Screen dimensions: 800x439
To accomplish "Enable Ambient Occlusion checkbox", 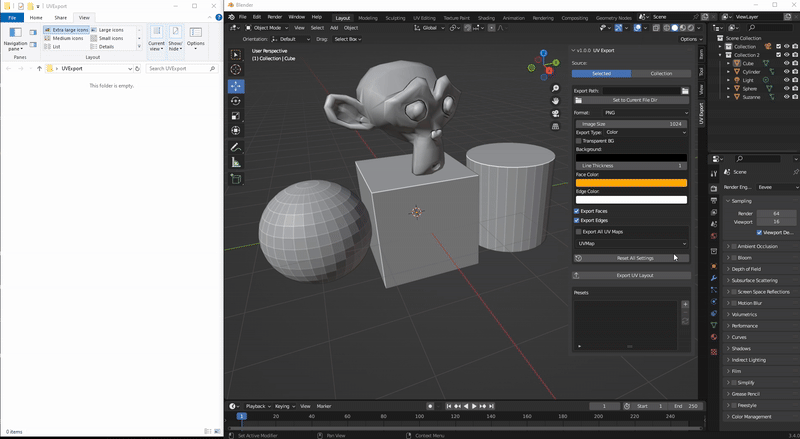I will click(x=734, y=247).
